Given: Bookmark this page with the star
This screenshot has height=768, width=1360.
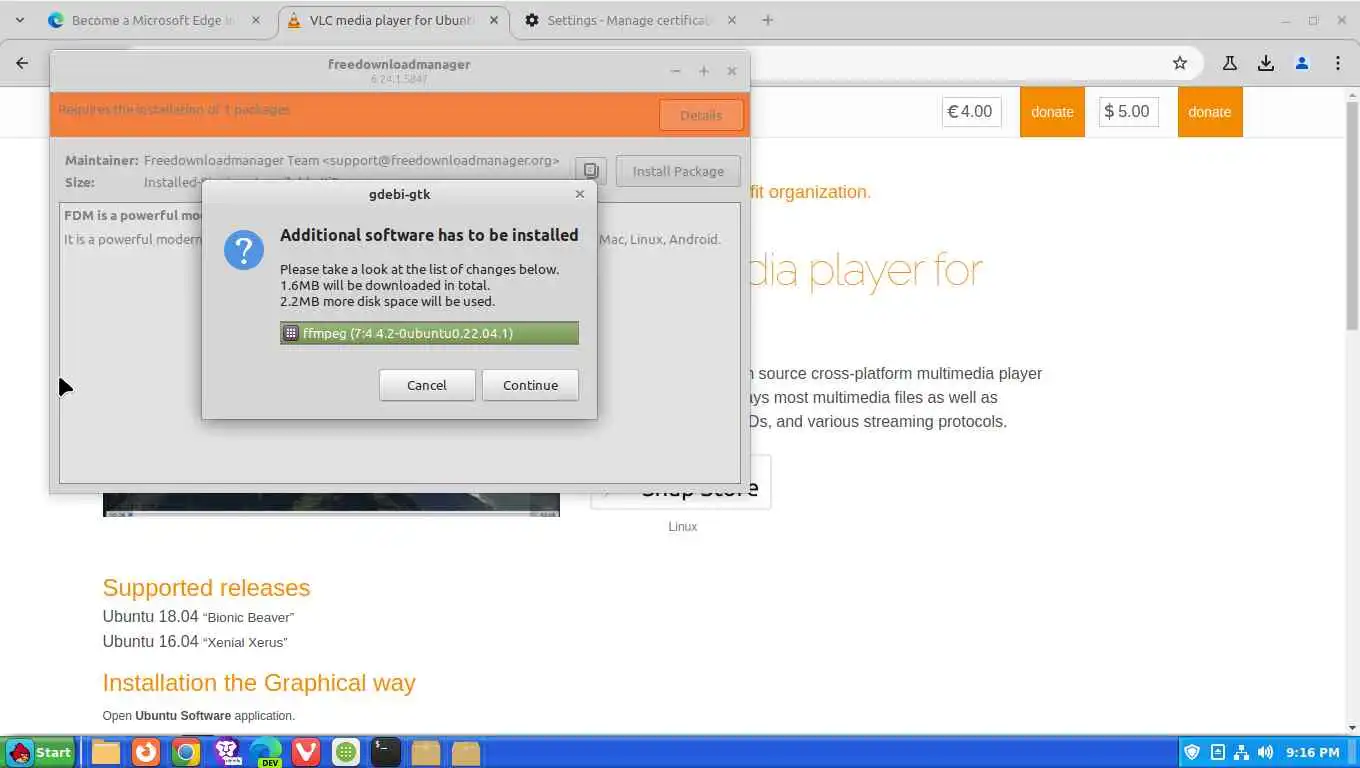Looking at the screenshot, I should point(1180,63).
